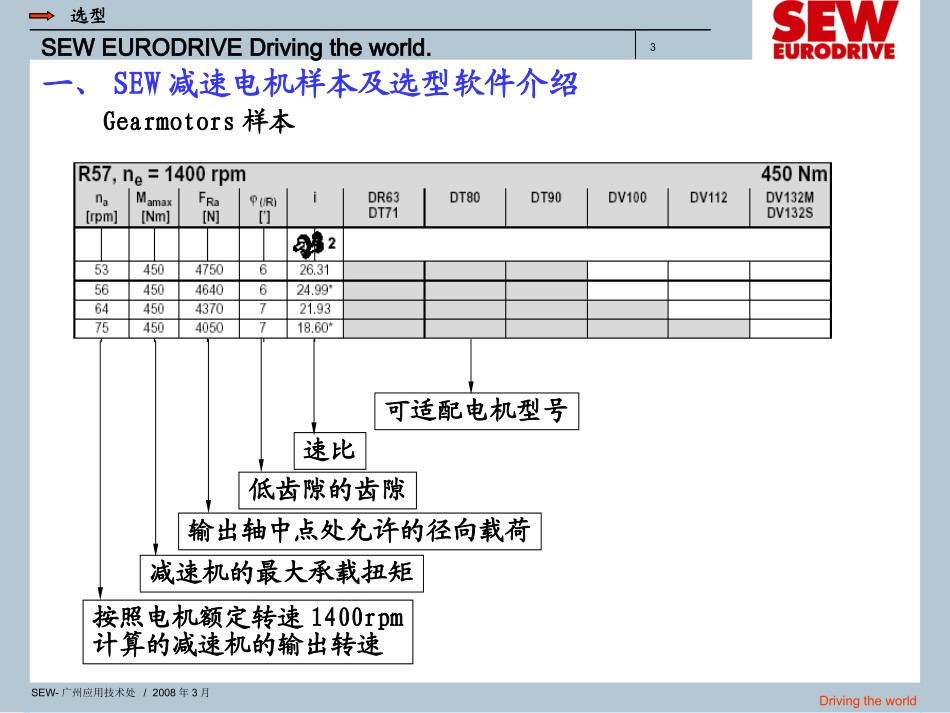Viewport: 950px width, 713px height.
Task: Click the footer date 2008 年 3 月
Action: click(181, 692)
